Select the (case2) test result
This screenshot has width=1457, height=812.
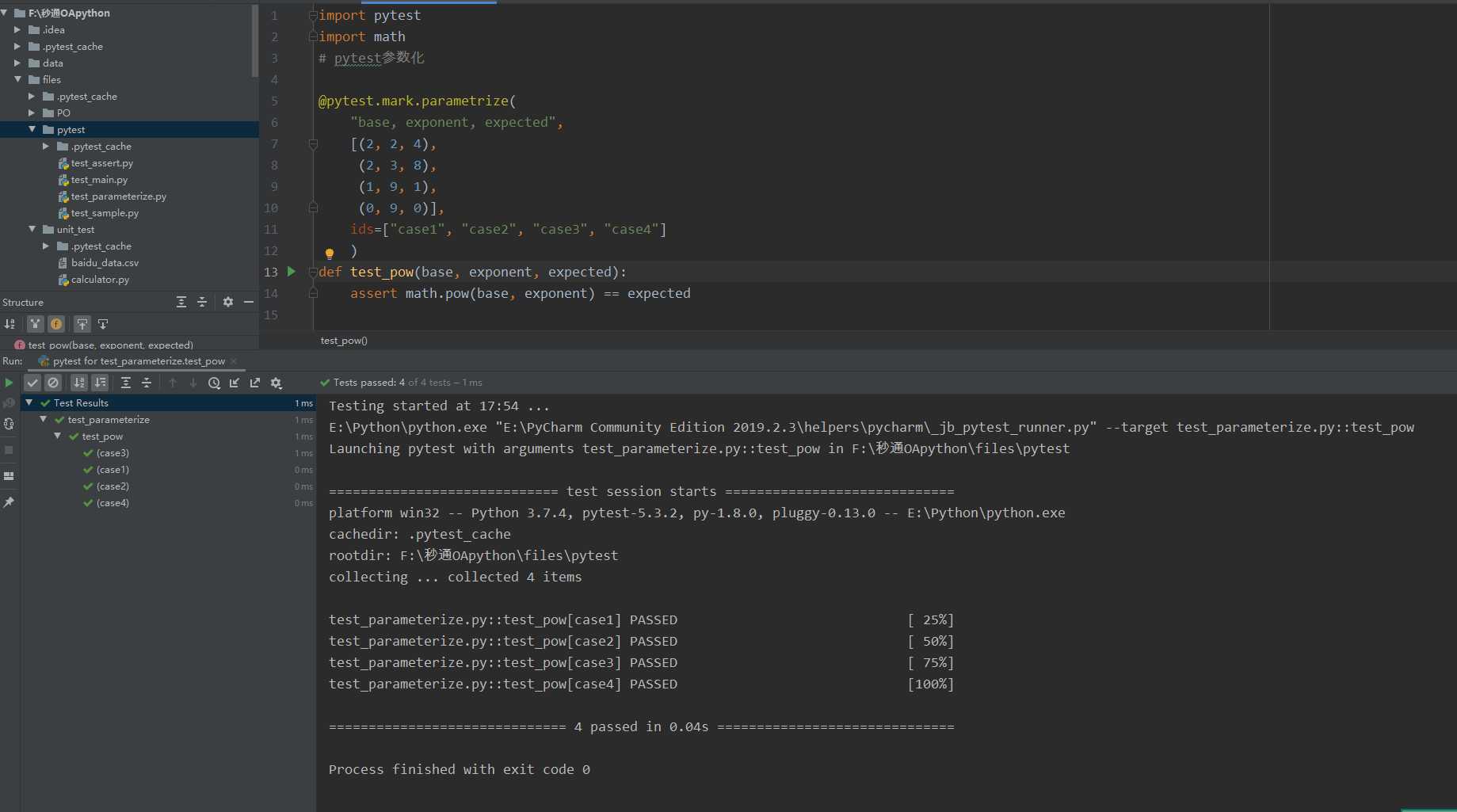113,486
